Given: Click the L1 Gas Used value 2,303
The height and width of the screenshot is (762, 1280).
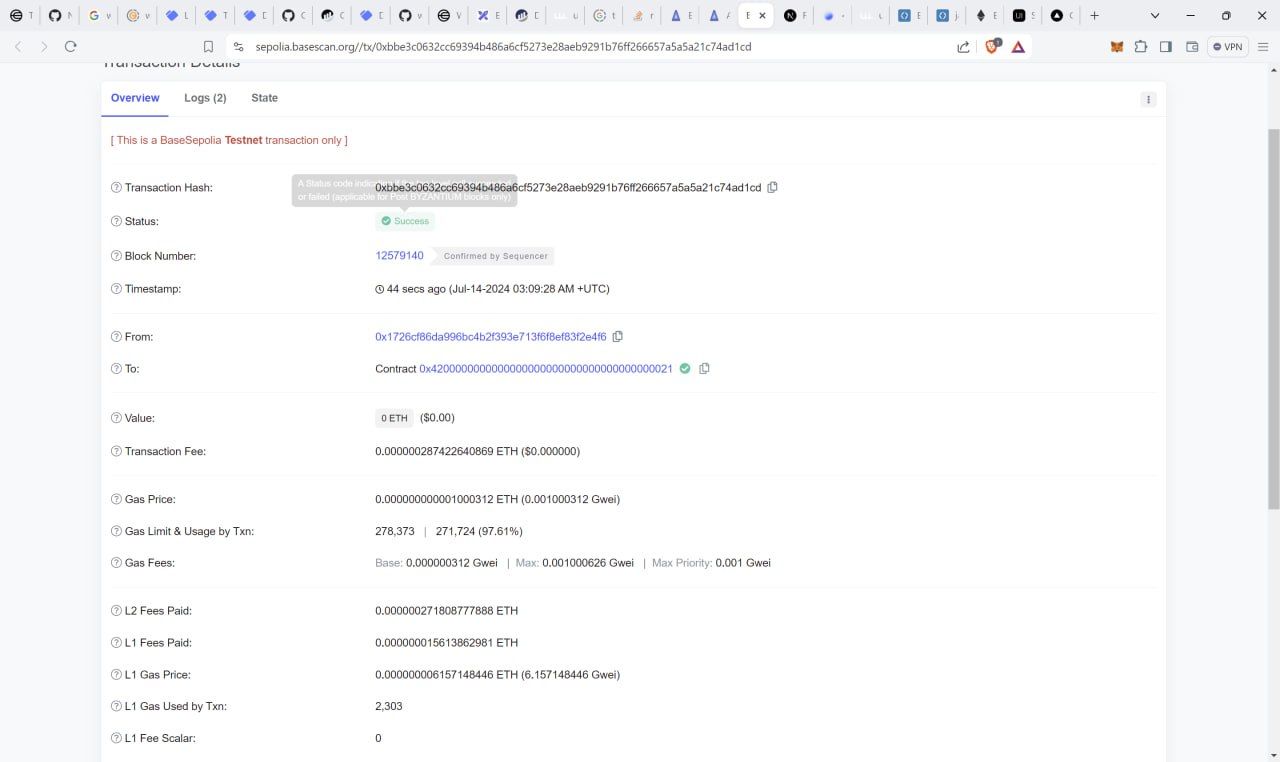Looking at the screenshot, I should pyautogui.click(x=389, y=707).
